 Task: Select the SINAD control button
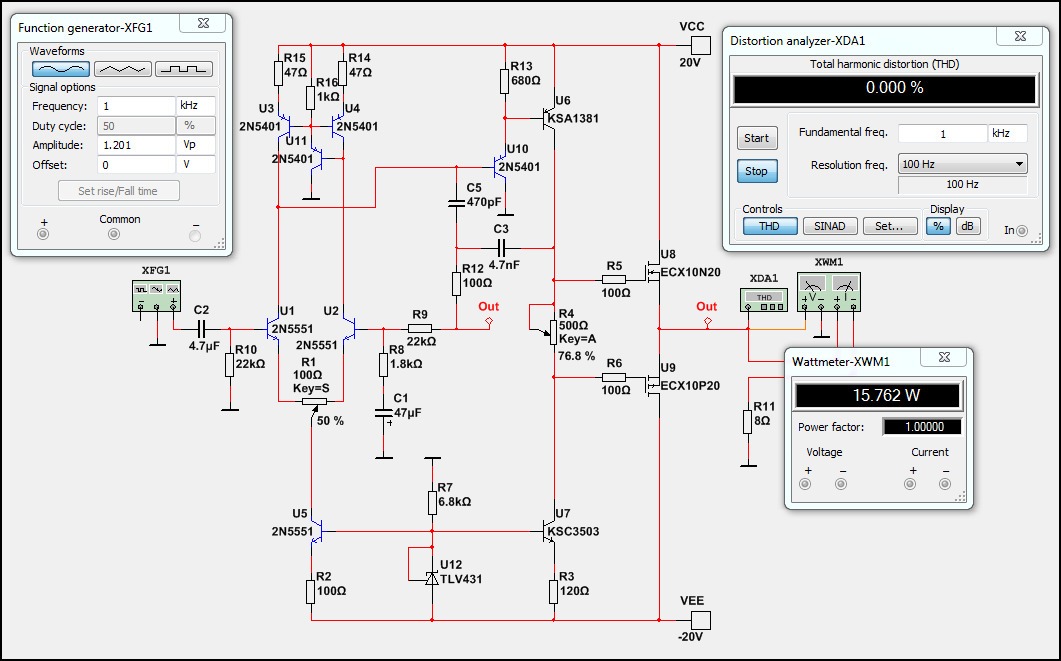(830, 226)
